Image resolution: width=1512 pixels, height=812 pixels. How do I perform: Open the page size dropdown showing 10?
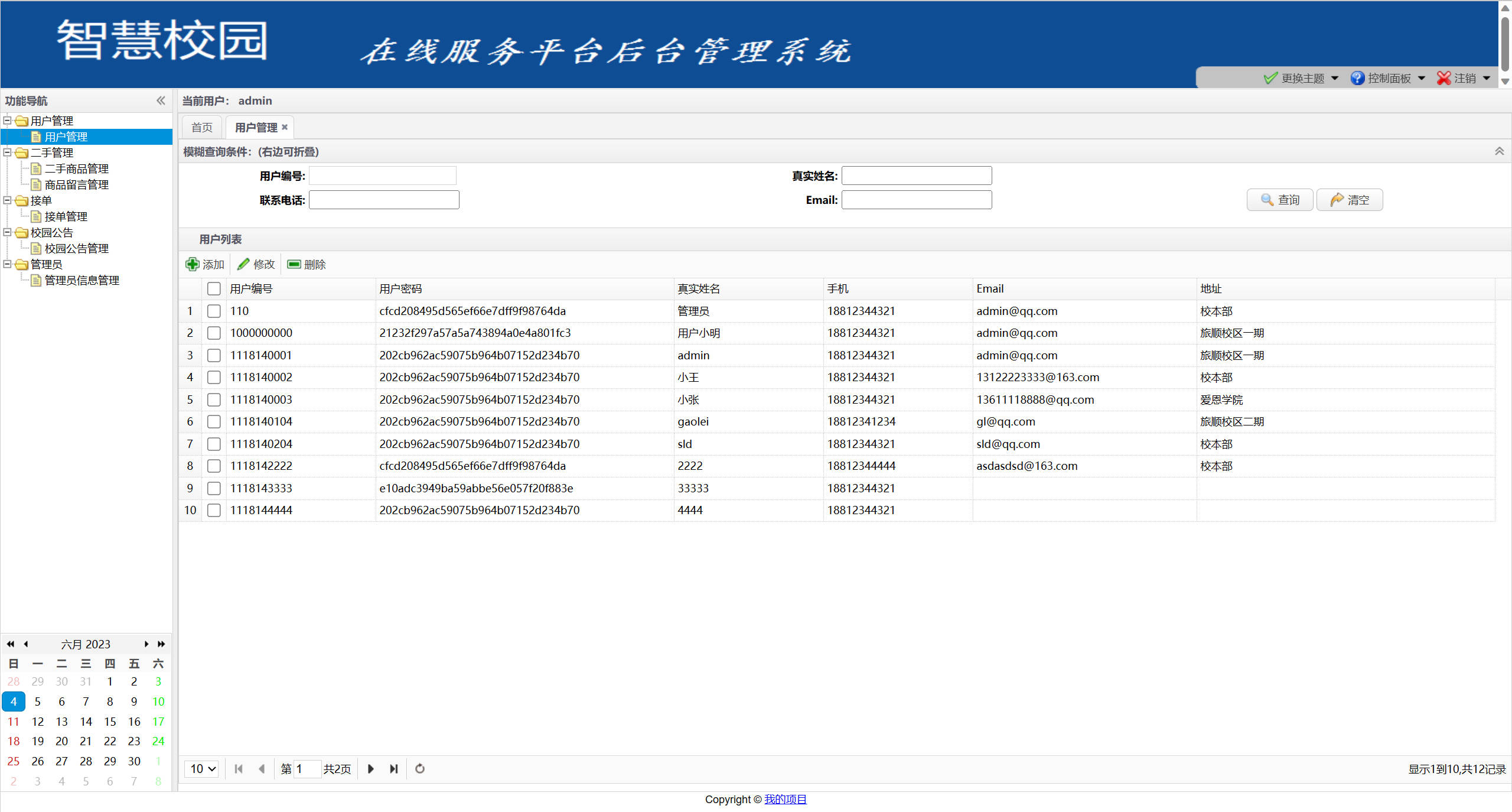(201, 769)
